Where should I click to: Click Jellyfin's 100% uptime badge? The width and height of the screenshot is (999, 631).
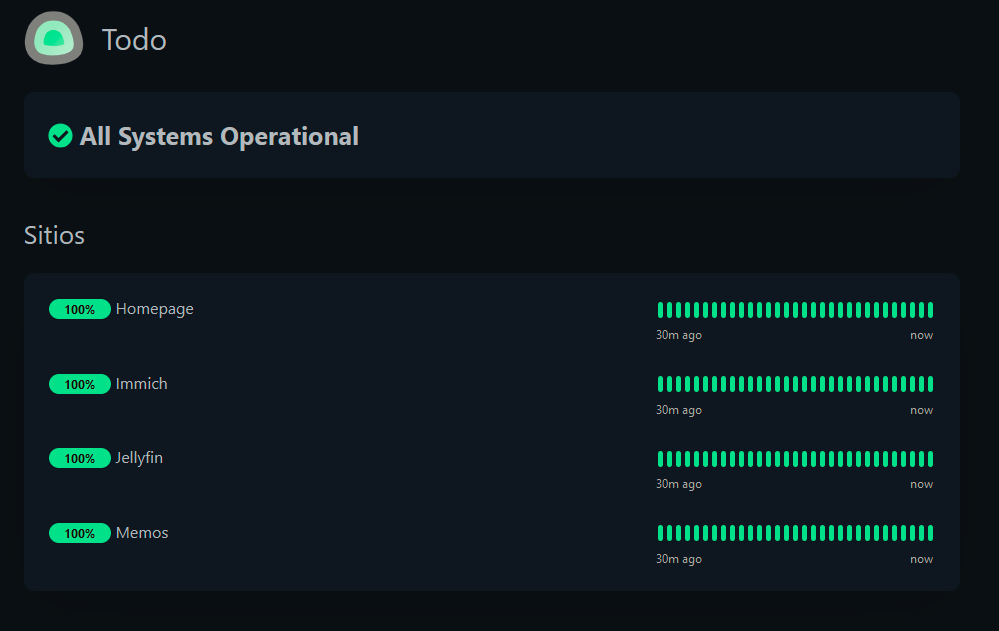80,459
